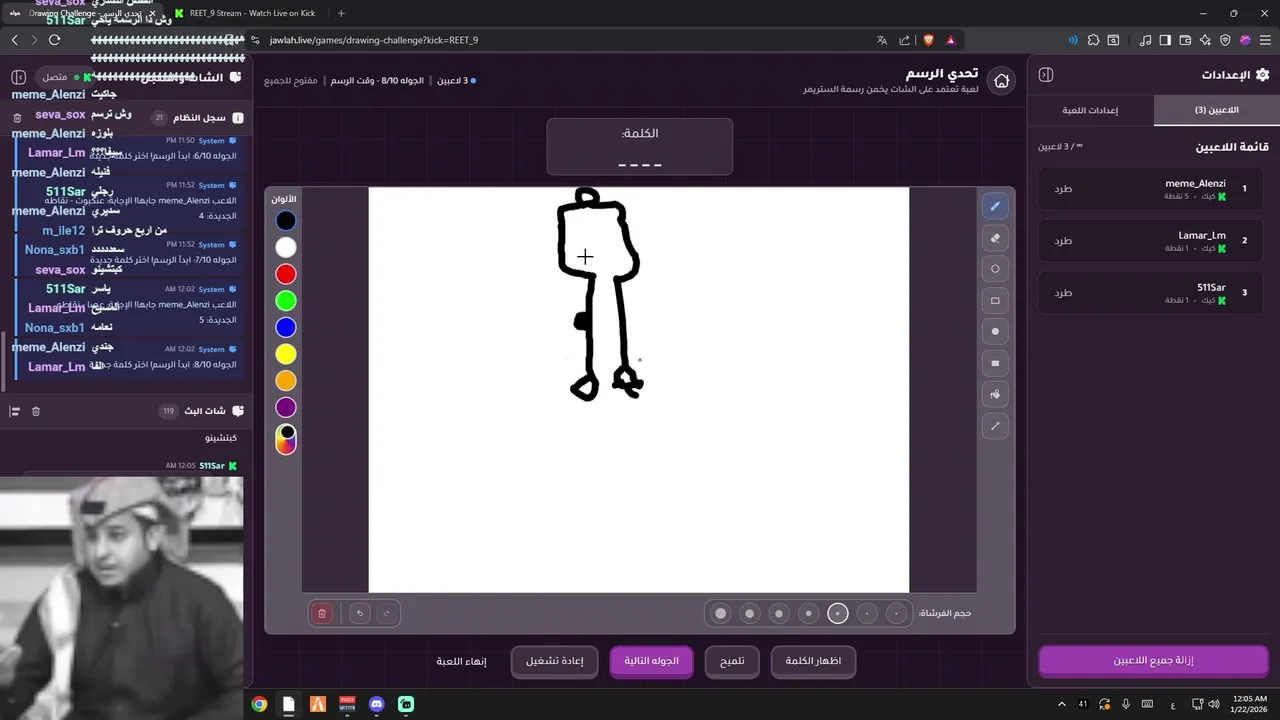
Task: Undo the last drawing stroke
Action: pos(360,613)
